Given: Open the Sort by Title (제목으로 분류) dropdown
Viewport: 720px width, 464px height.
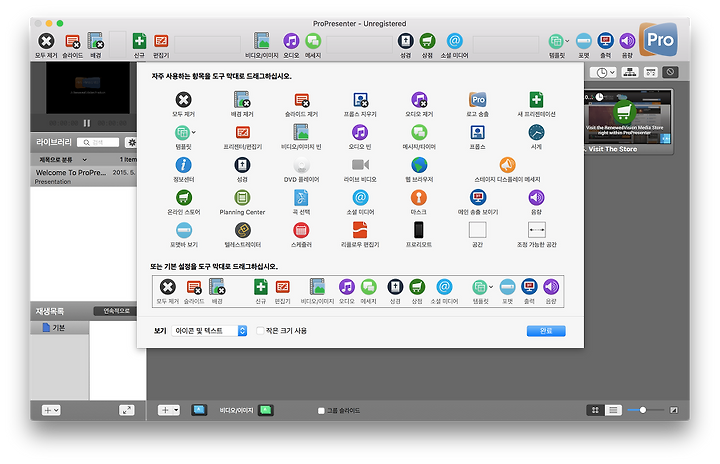Looking at the screenshot, I should 62,159.
